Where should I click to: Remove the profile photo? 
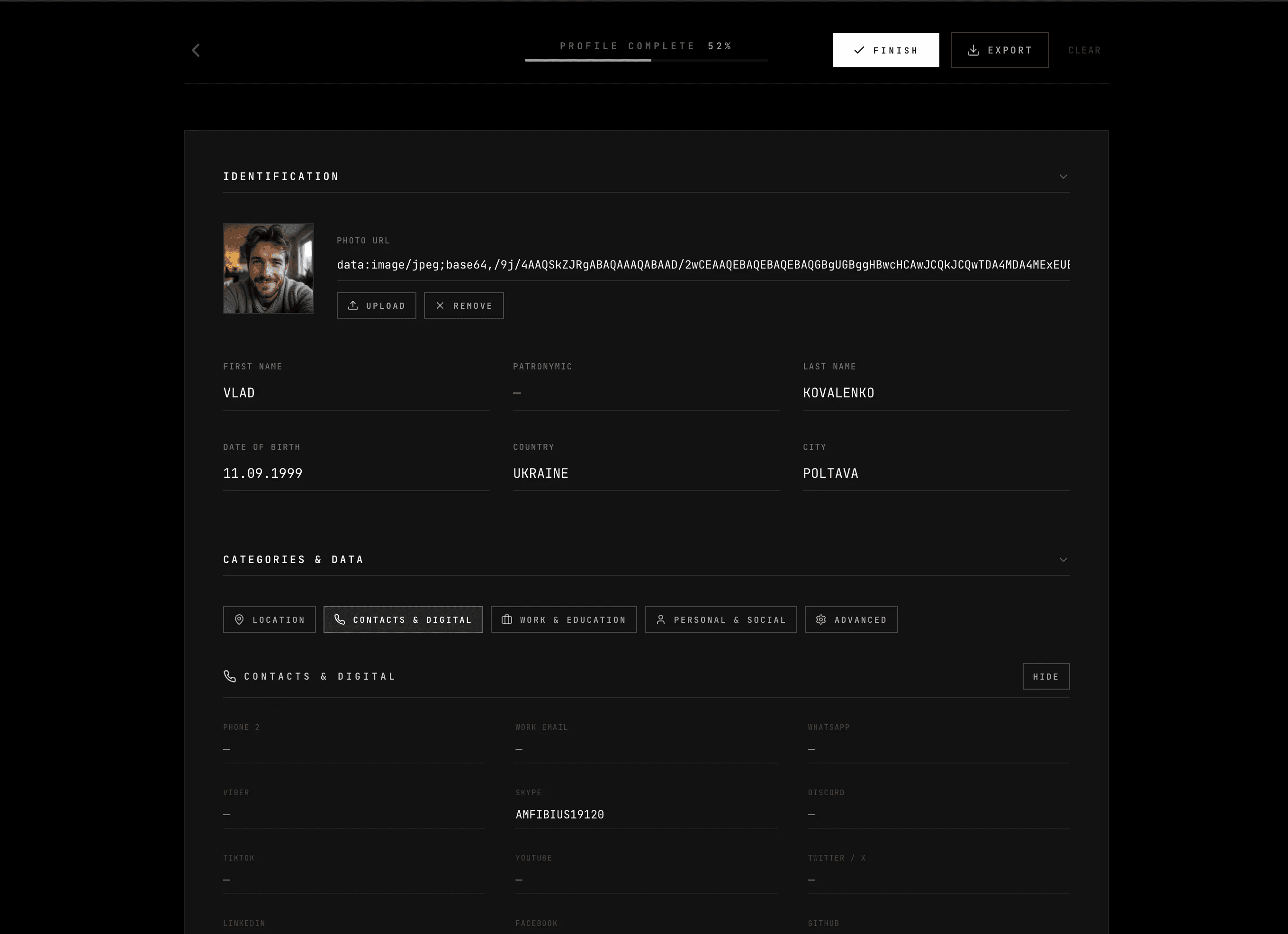463,305
